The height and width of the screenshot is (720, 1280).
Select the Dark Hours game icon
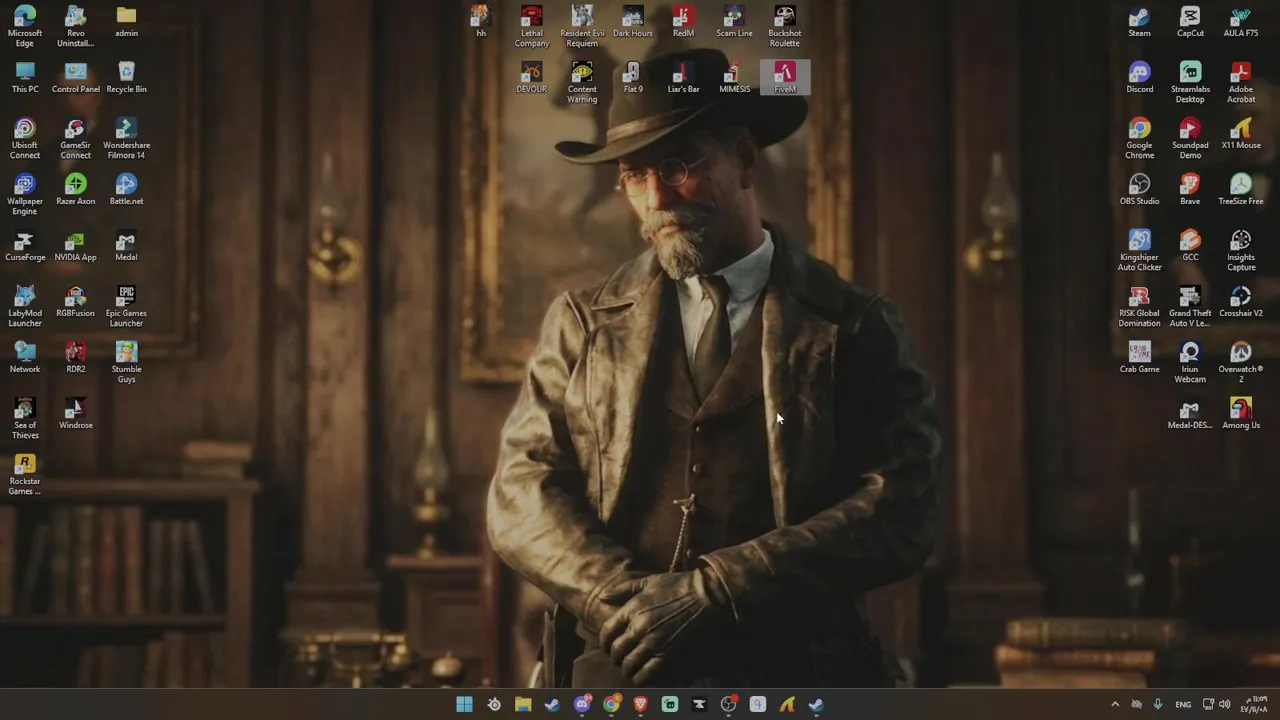[x=632, y=21]
